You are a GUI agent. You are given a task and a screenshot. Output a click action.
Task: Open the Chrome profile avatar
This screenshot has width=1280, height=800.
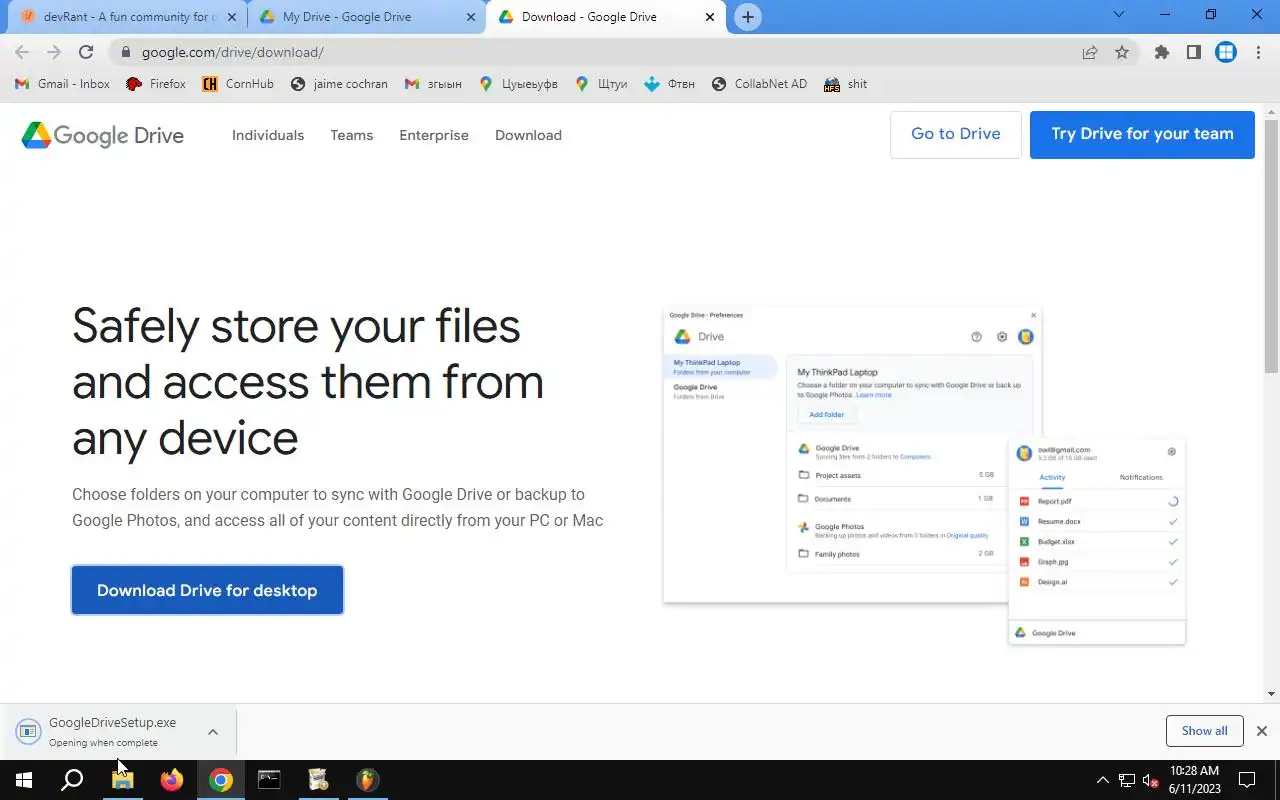[x=1226, y=52]
